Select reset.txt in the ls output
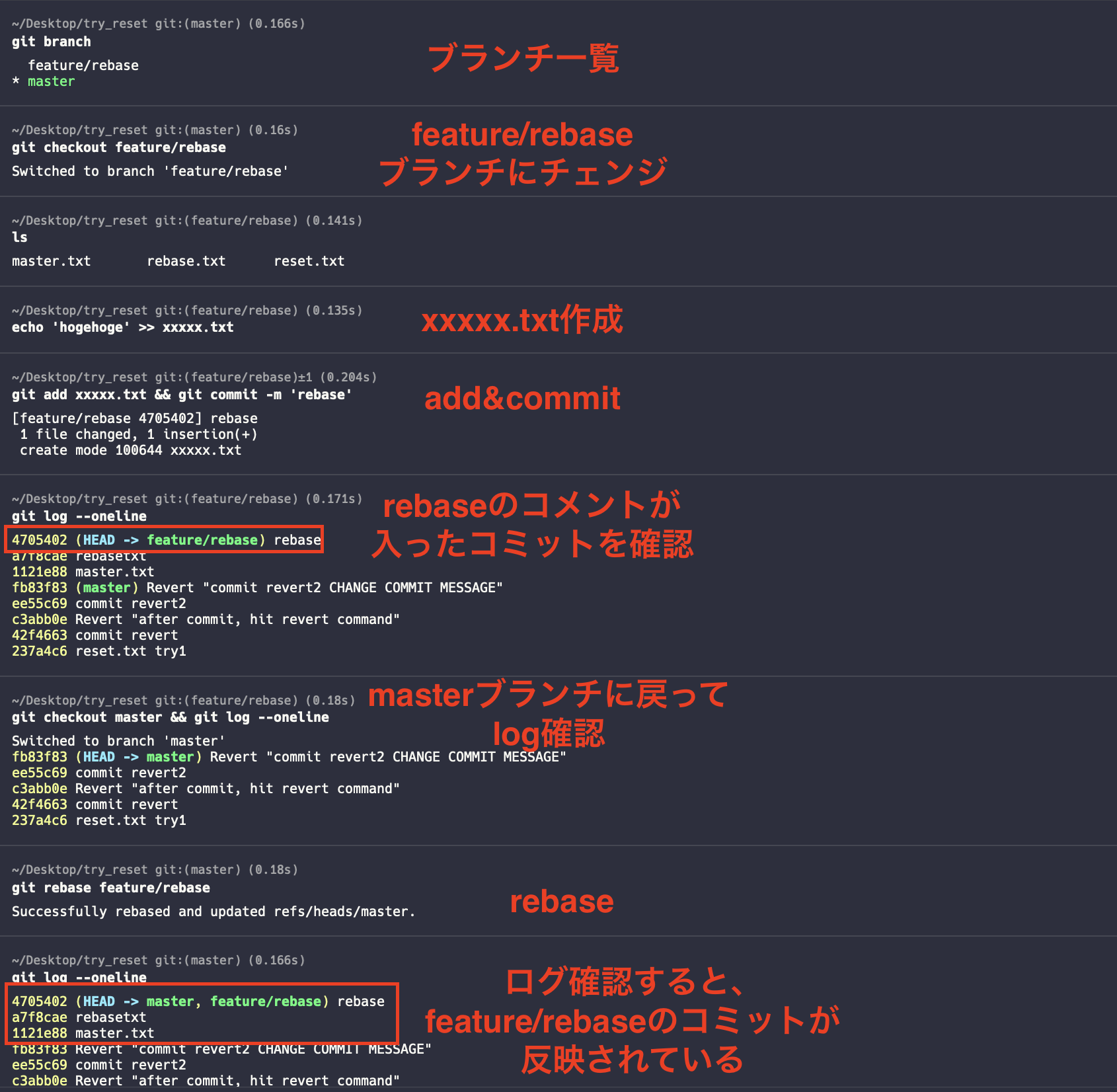 coord(309,260)
